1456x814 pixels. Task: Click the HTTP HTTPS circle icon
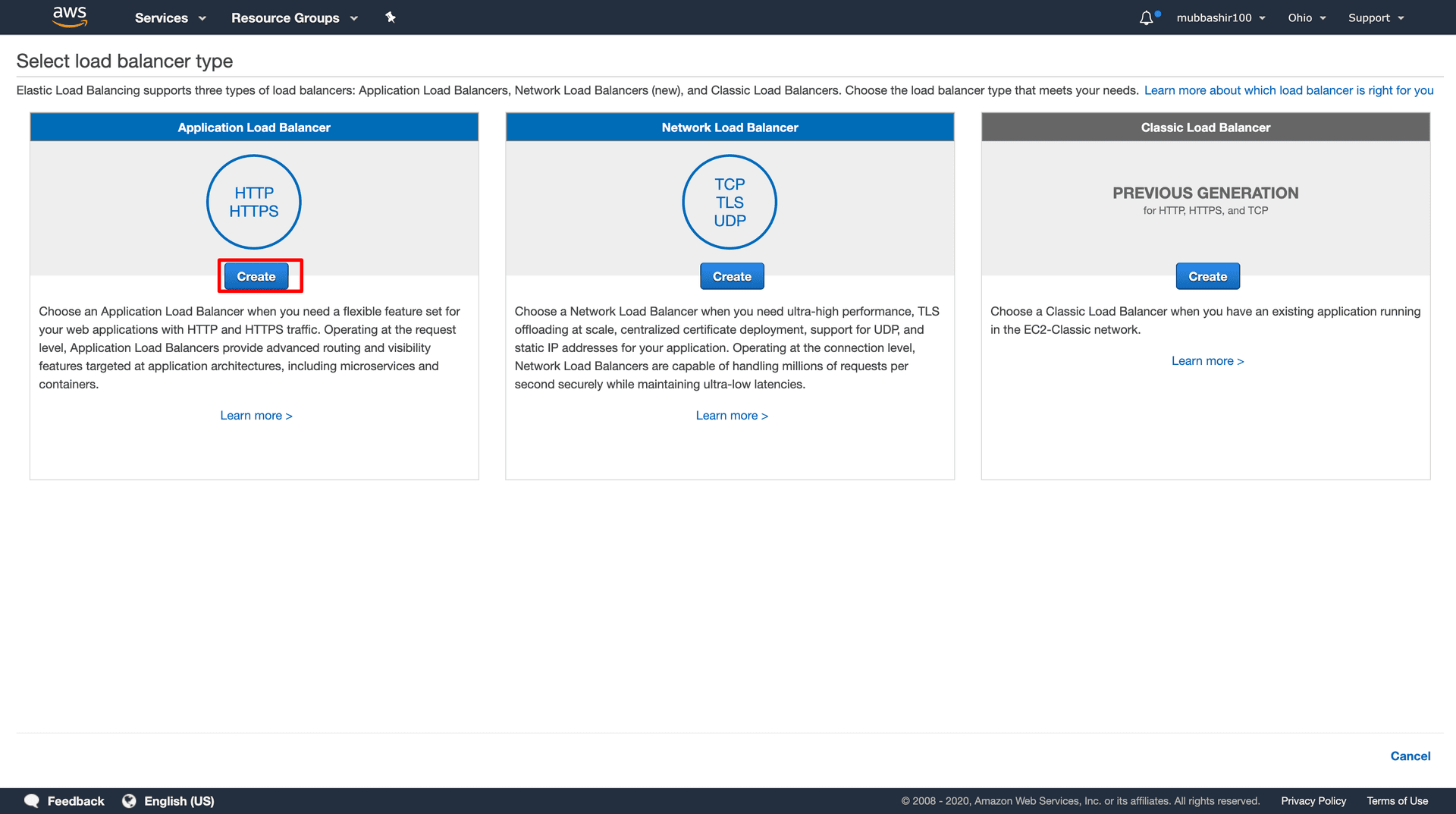[x=254, y=202]
